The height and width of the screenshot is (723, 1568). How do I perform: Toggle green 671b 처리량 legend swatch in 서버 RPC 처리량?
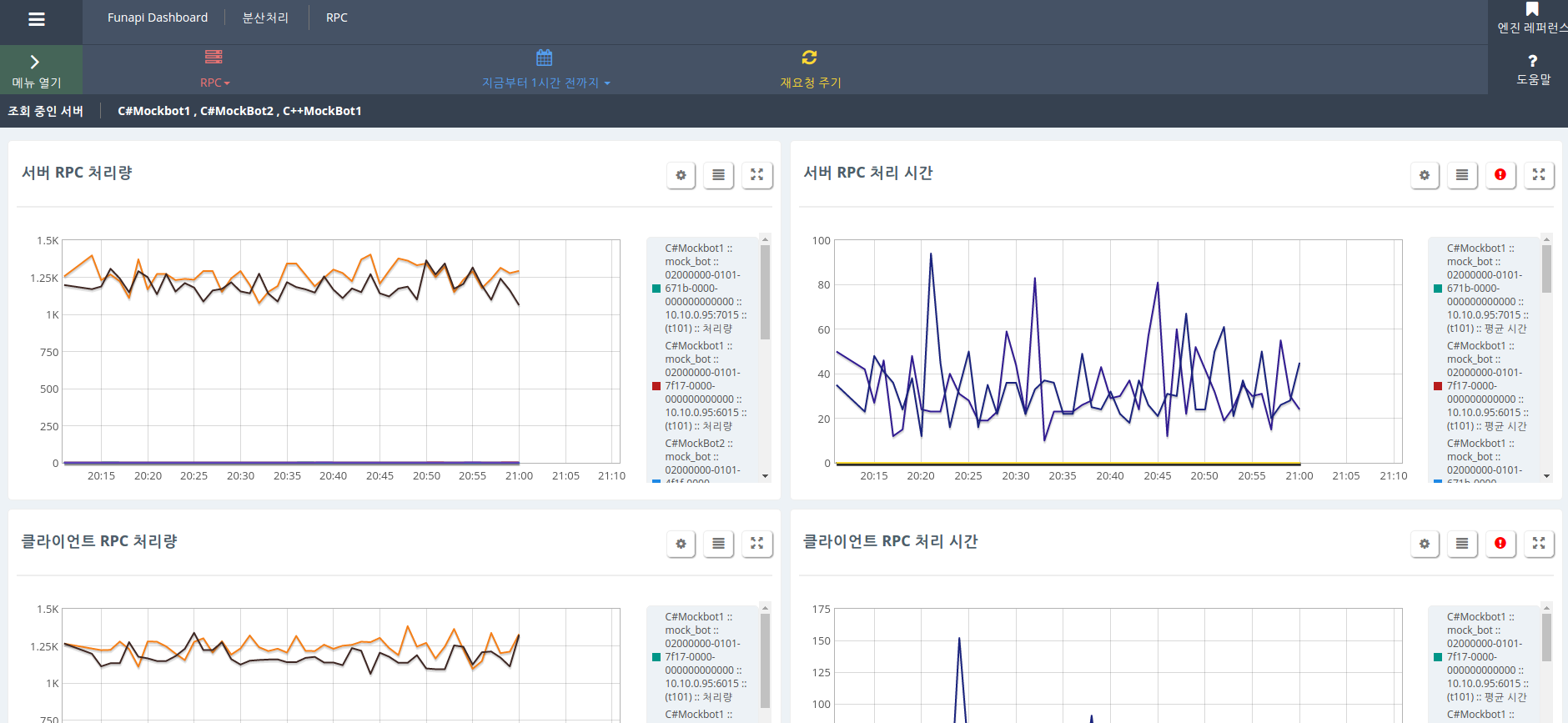point(656,289)
